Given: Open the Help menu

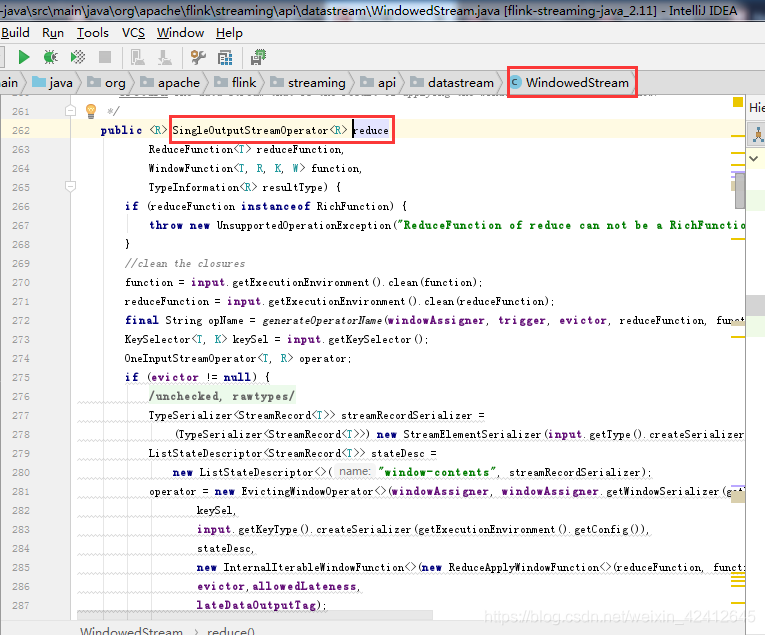Looking at the screenshot, I should tap(229, 33).
